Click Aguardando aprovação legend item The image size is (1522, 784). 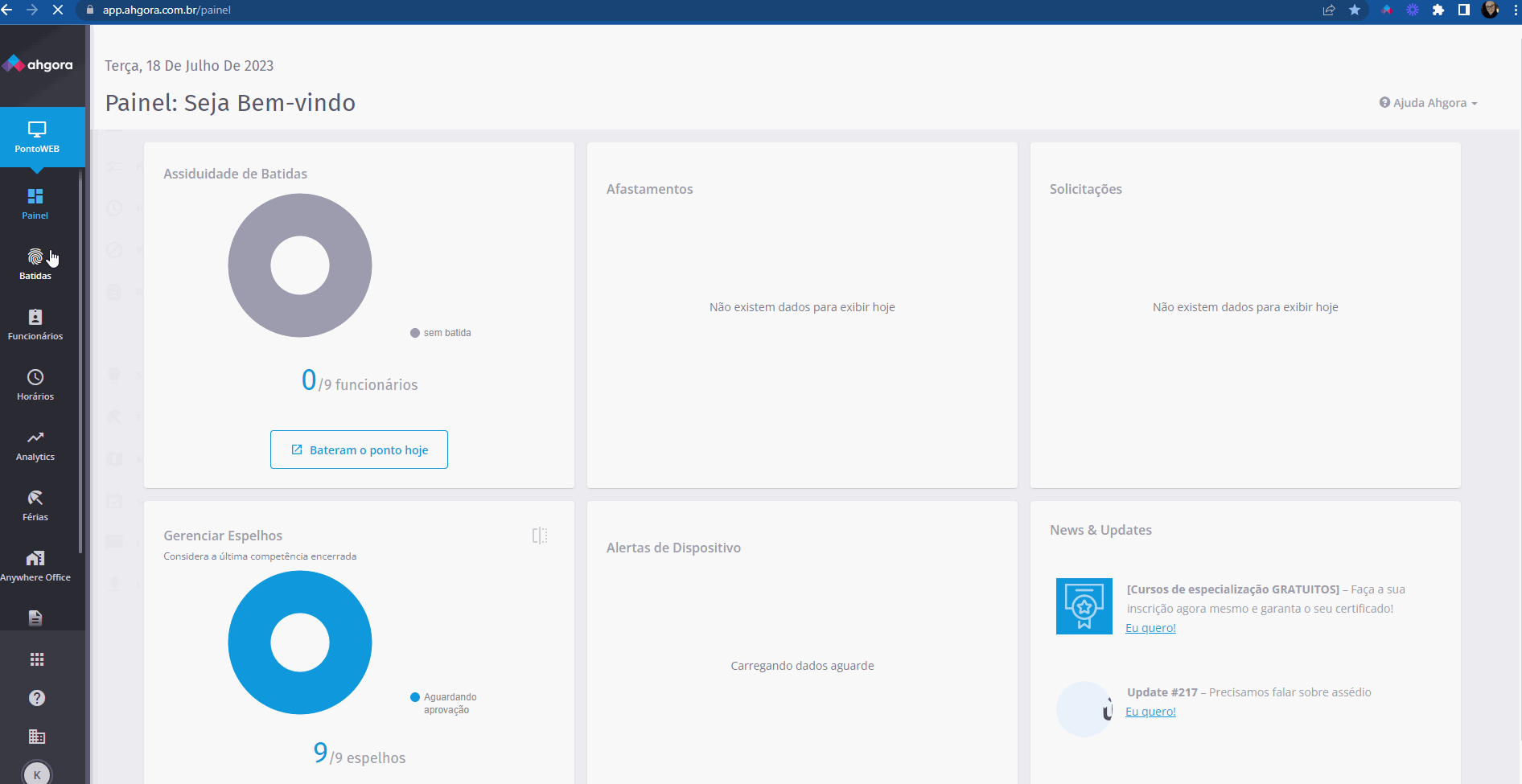(443, 704)
